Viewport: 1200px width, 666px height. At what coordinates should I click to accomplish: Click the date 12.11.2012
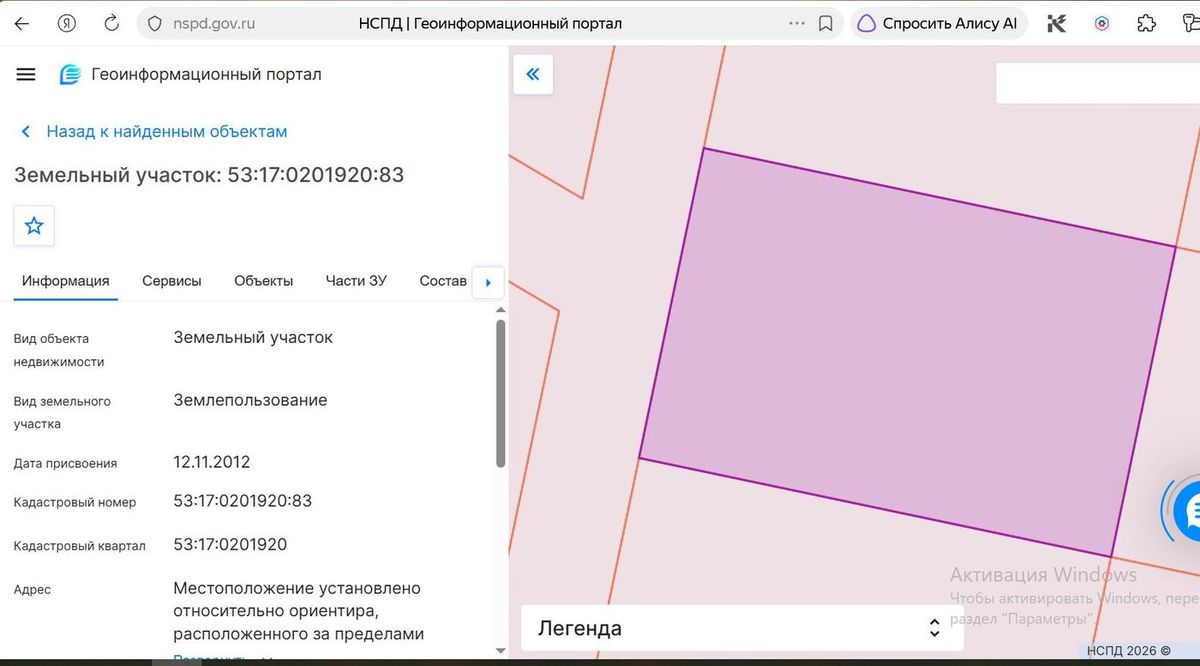click(x=212, y=462)
